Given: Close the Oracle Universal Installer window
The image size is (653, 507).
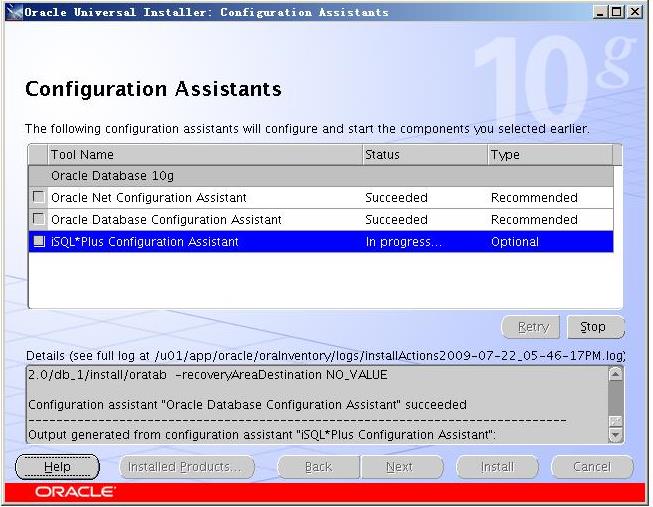Looking at the screenshot, I should pyautogui.click(x=635, y=12).
